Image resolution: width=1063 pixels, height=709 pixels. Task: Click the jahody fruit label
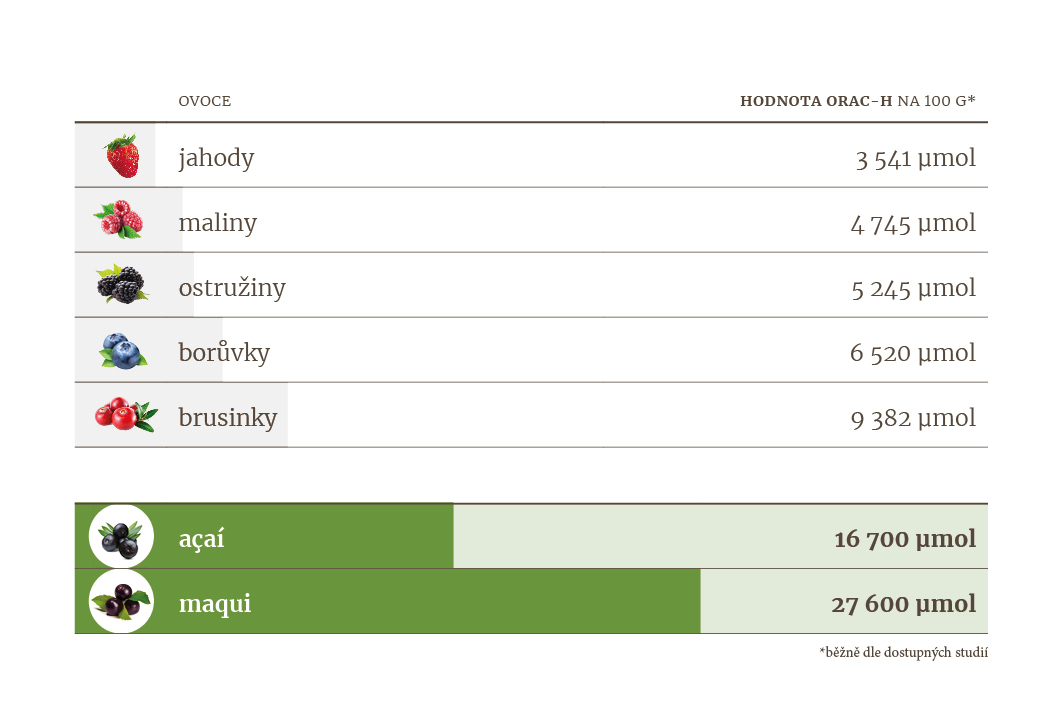click(x=216, y=158)
